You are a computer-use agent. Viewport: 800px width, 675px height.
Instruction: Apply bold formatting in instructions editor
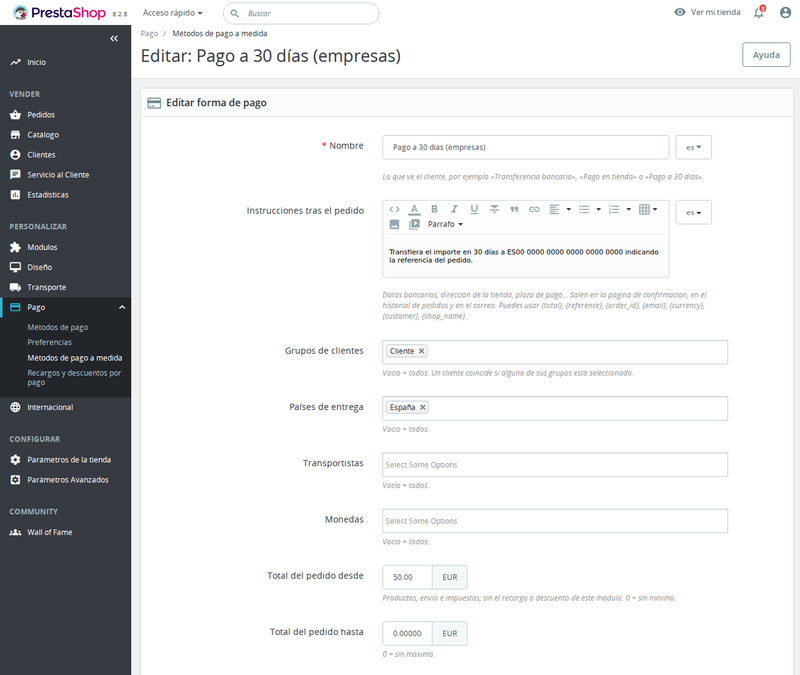coord(434,209)
